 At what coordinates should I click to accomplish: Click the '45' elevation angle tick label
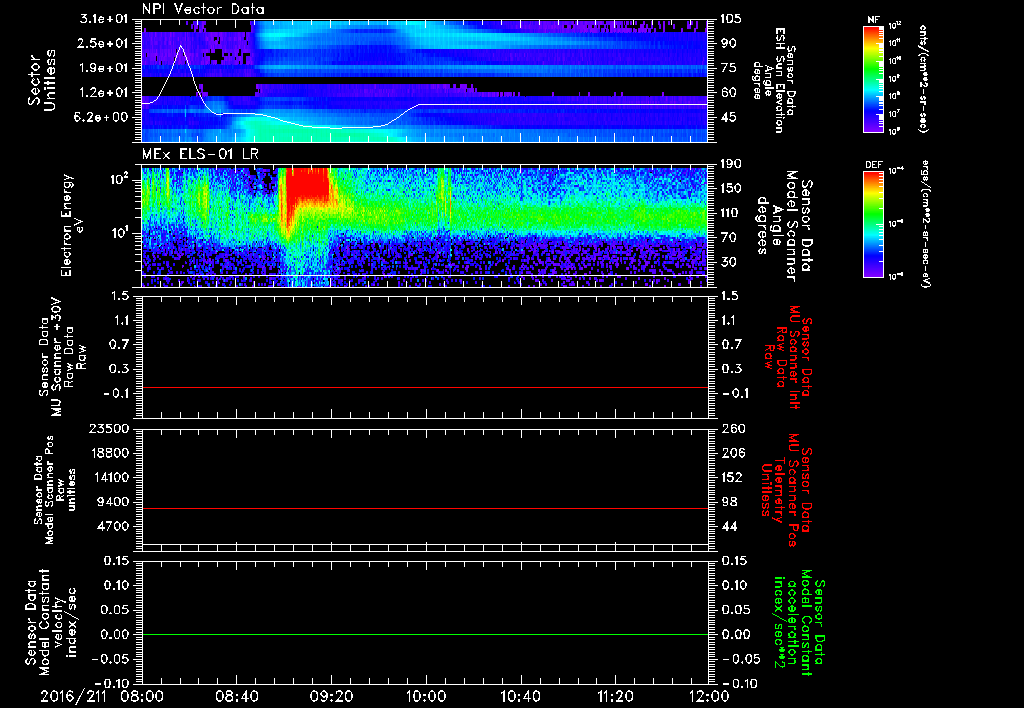[x=729, y=117]
